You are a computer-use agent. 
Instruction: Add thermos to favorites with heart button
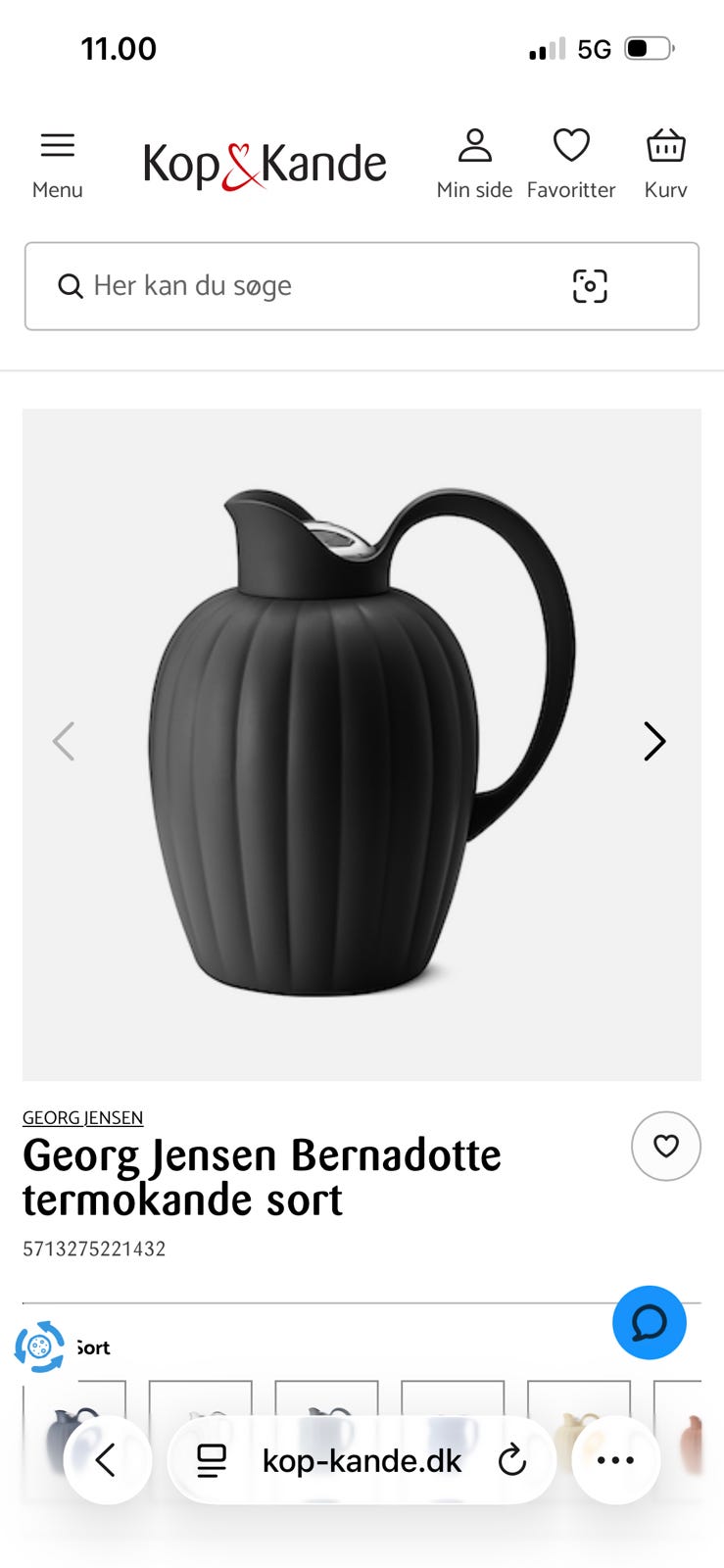pos(666,1146)
